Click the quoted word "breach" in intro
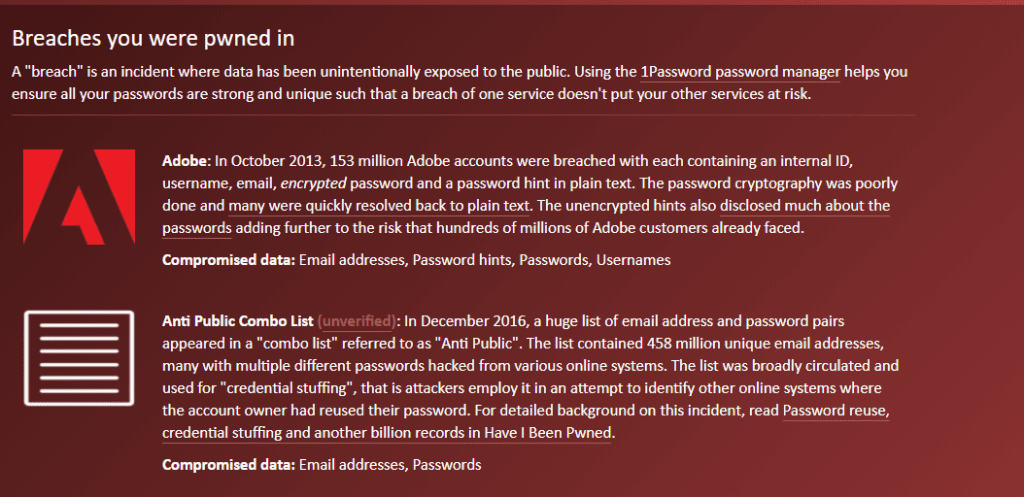 click(46, 72)
